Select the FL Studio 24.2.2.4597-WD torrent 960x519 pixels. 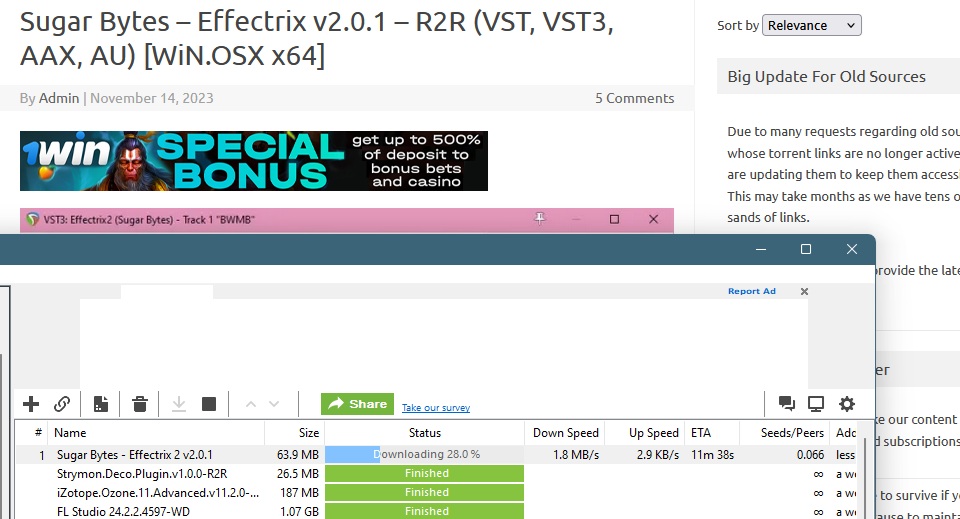(123, 512)
